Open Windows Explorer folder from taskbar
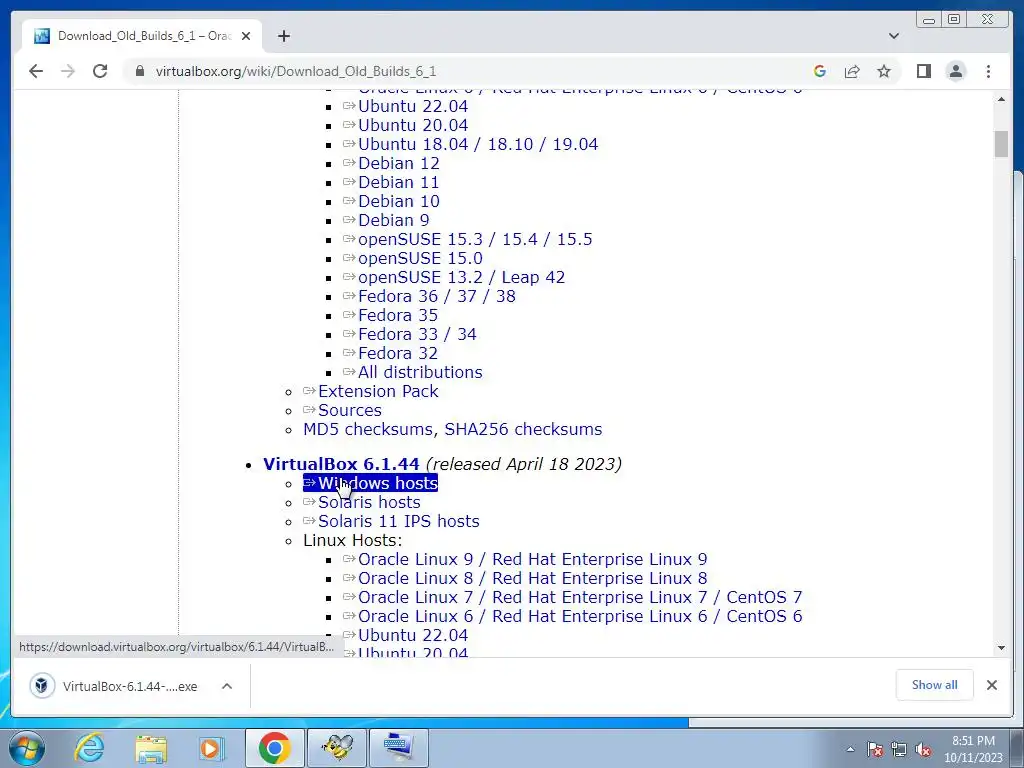Screen dimensions: 1024x768 151,748
